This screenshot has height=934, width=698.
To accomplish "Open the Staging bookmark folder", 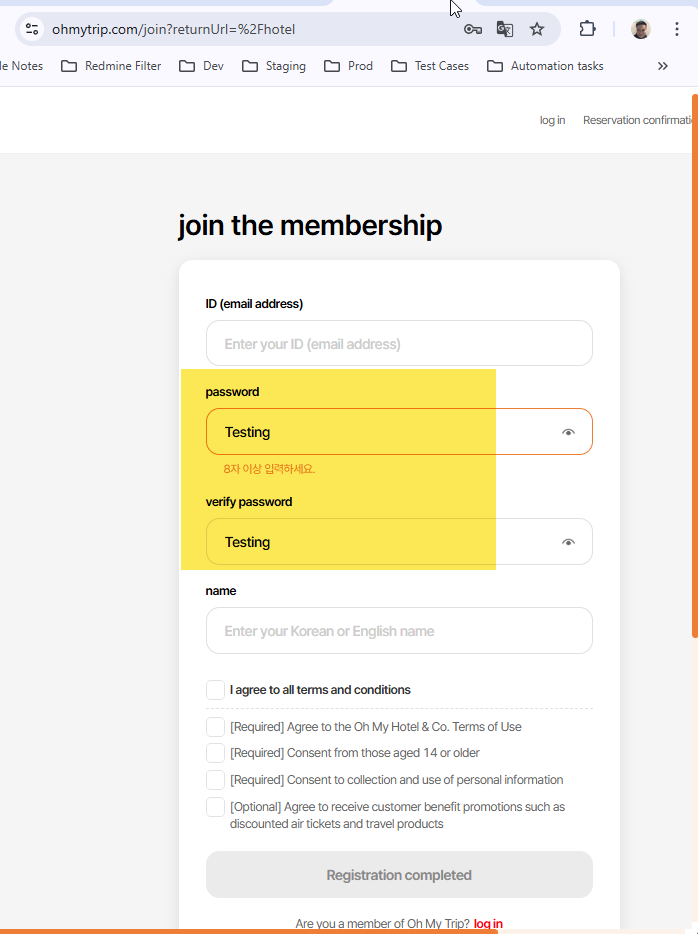I will point(274,66).
